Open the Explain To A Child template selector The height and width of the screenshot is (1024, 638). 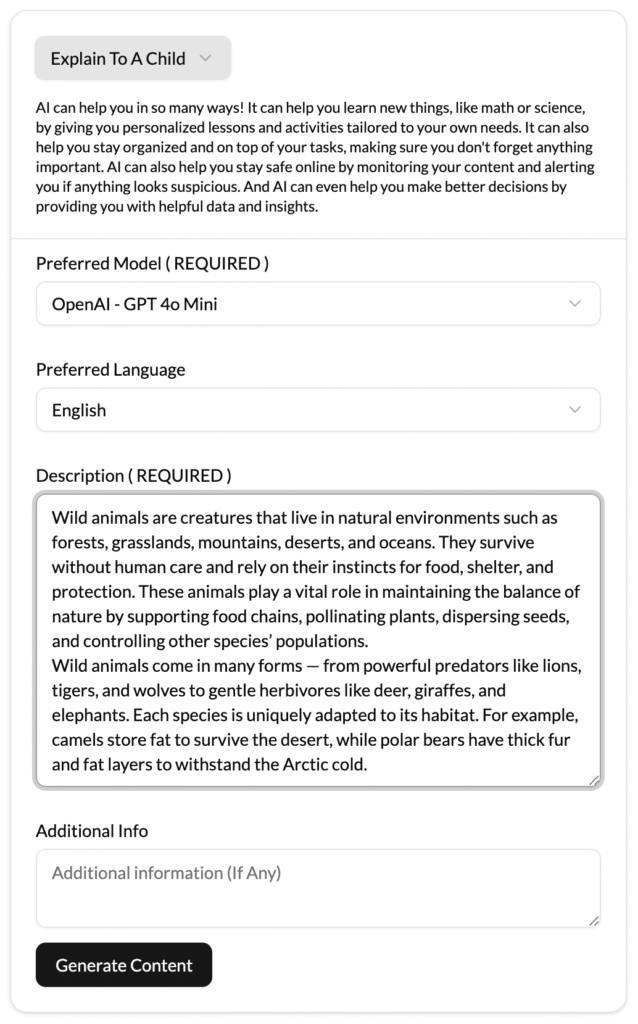coord(133,59)
